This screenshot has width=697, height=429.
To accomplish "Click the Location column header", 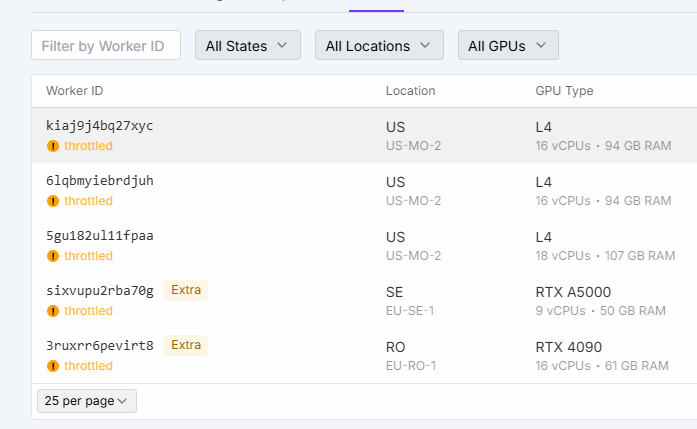I will pyautogui.click(x=410, y=91).
